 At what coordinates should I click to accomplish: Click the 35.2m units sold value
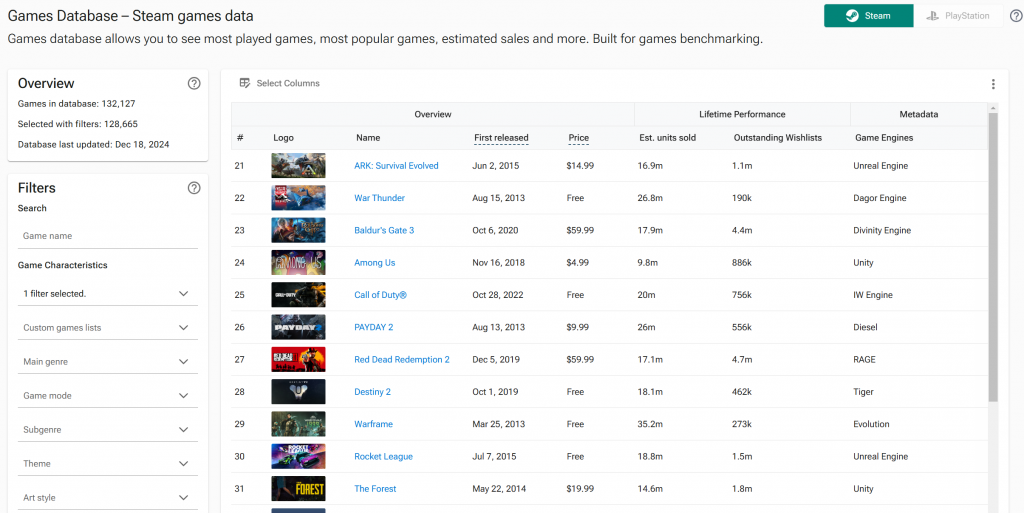tap(650, 424)
